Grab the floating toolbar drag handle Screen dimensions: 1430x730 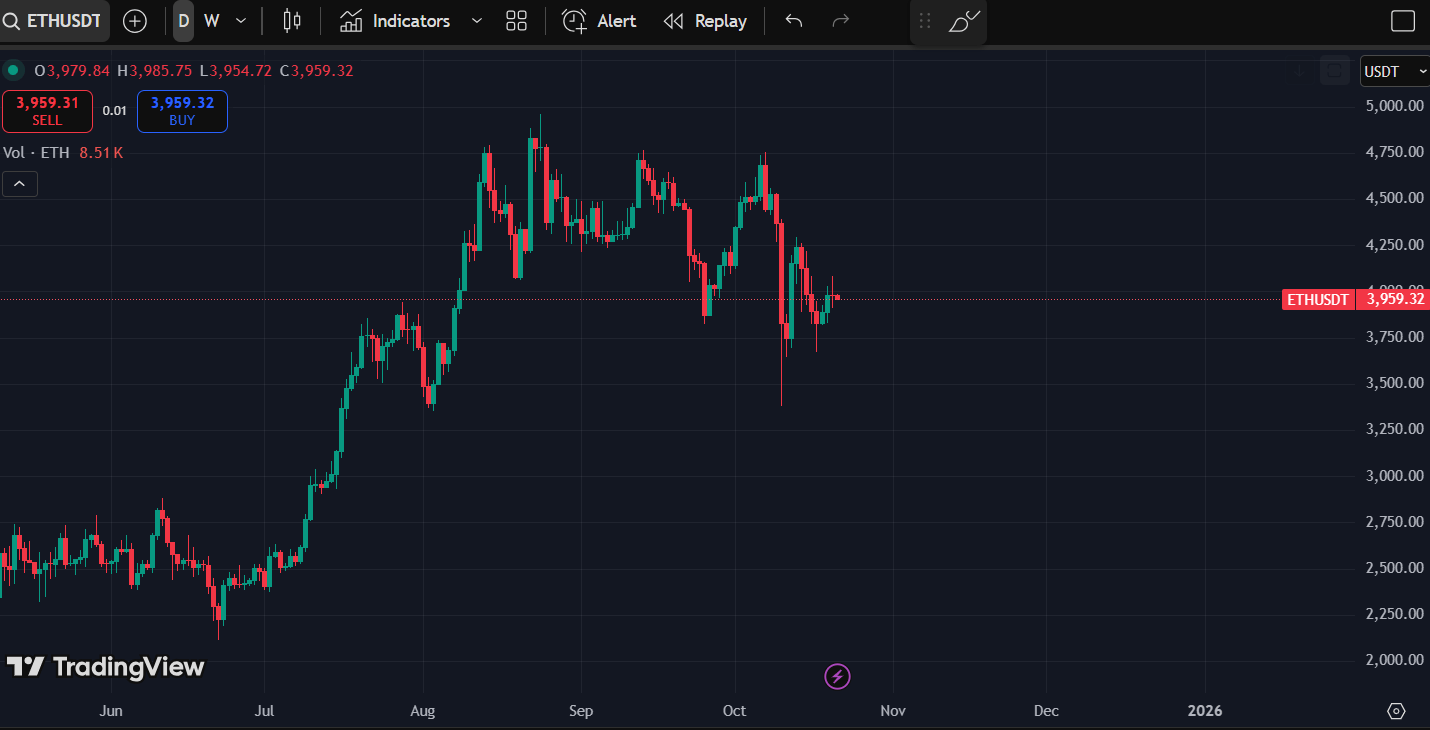pyautogui.click(x=925, y=21)
